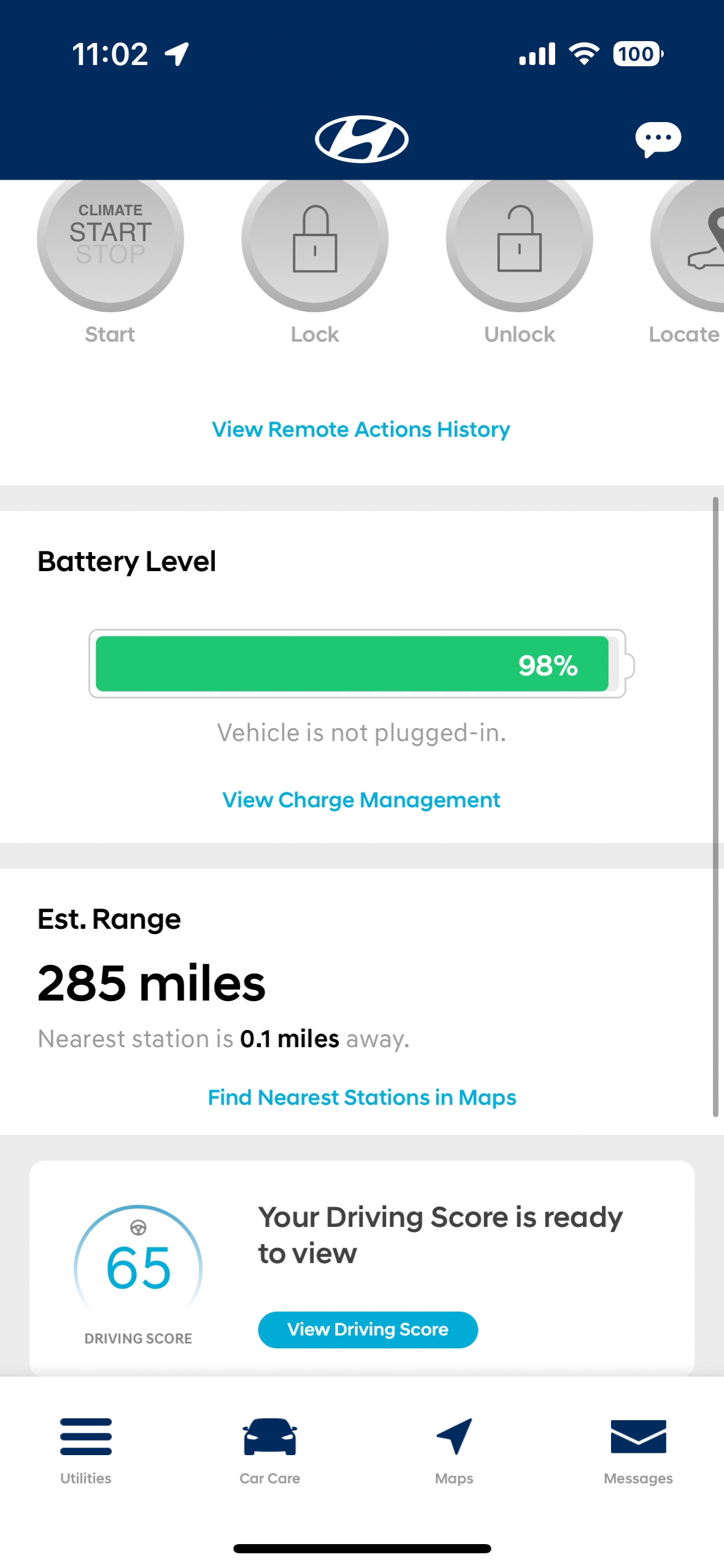Open the Maps tab
Screen dimensions: 724x1568
pos(454,1449)
